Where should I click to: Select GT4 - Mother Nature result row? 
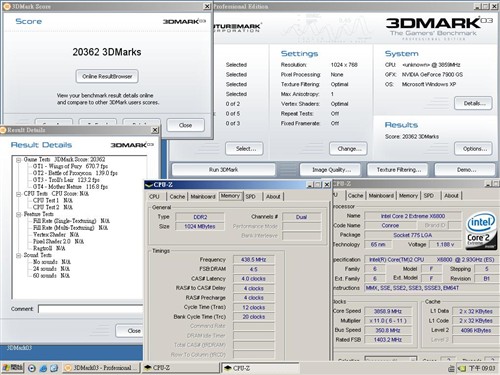(x=70, y=187)
